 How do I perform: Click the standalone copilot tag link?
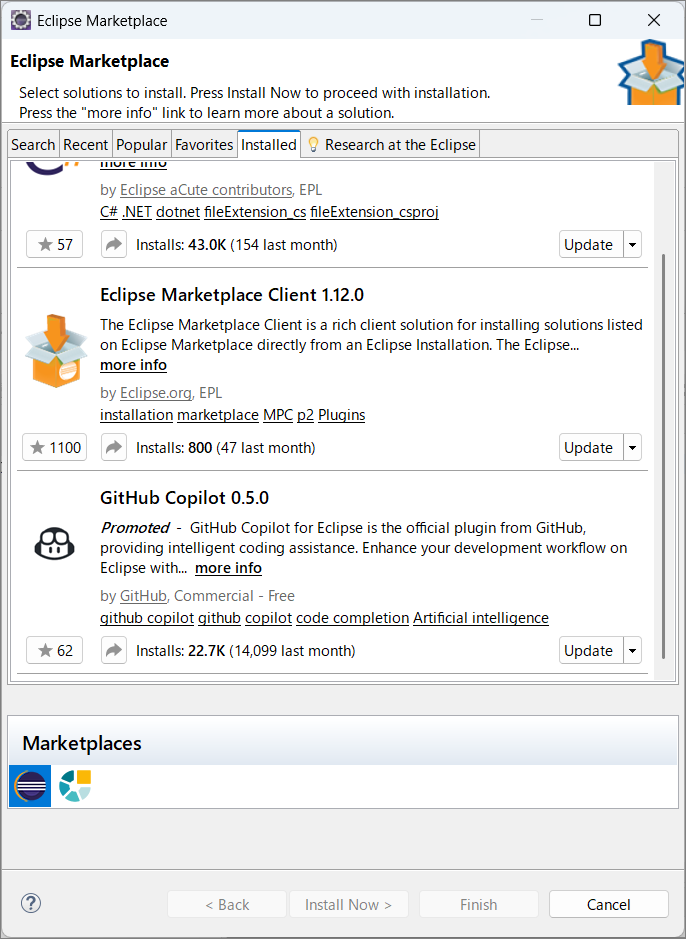tap(268, 618)
